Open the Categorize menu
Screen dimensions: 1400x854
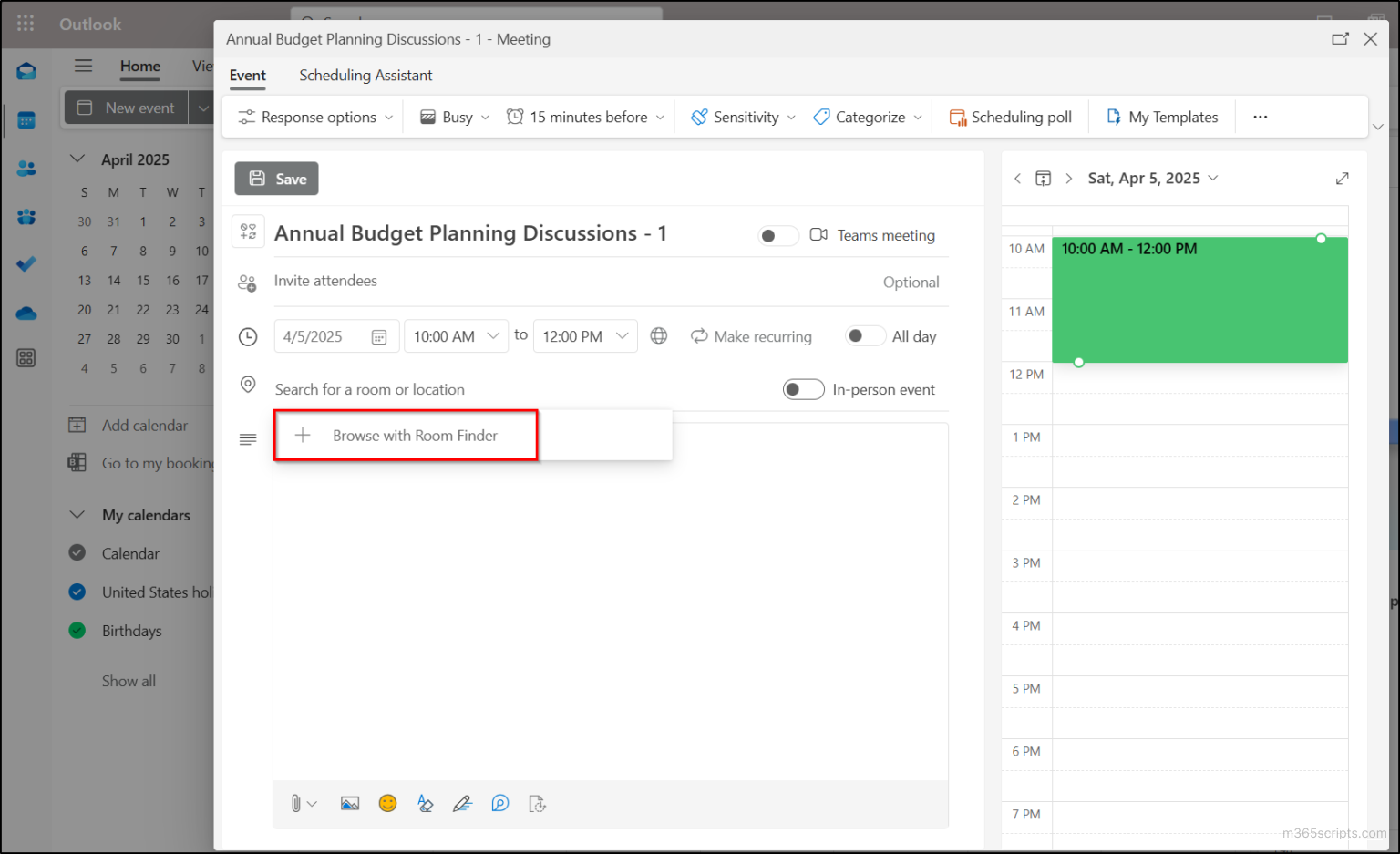point(867,117)
